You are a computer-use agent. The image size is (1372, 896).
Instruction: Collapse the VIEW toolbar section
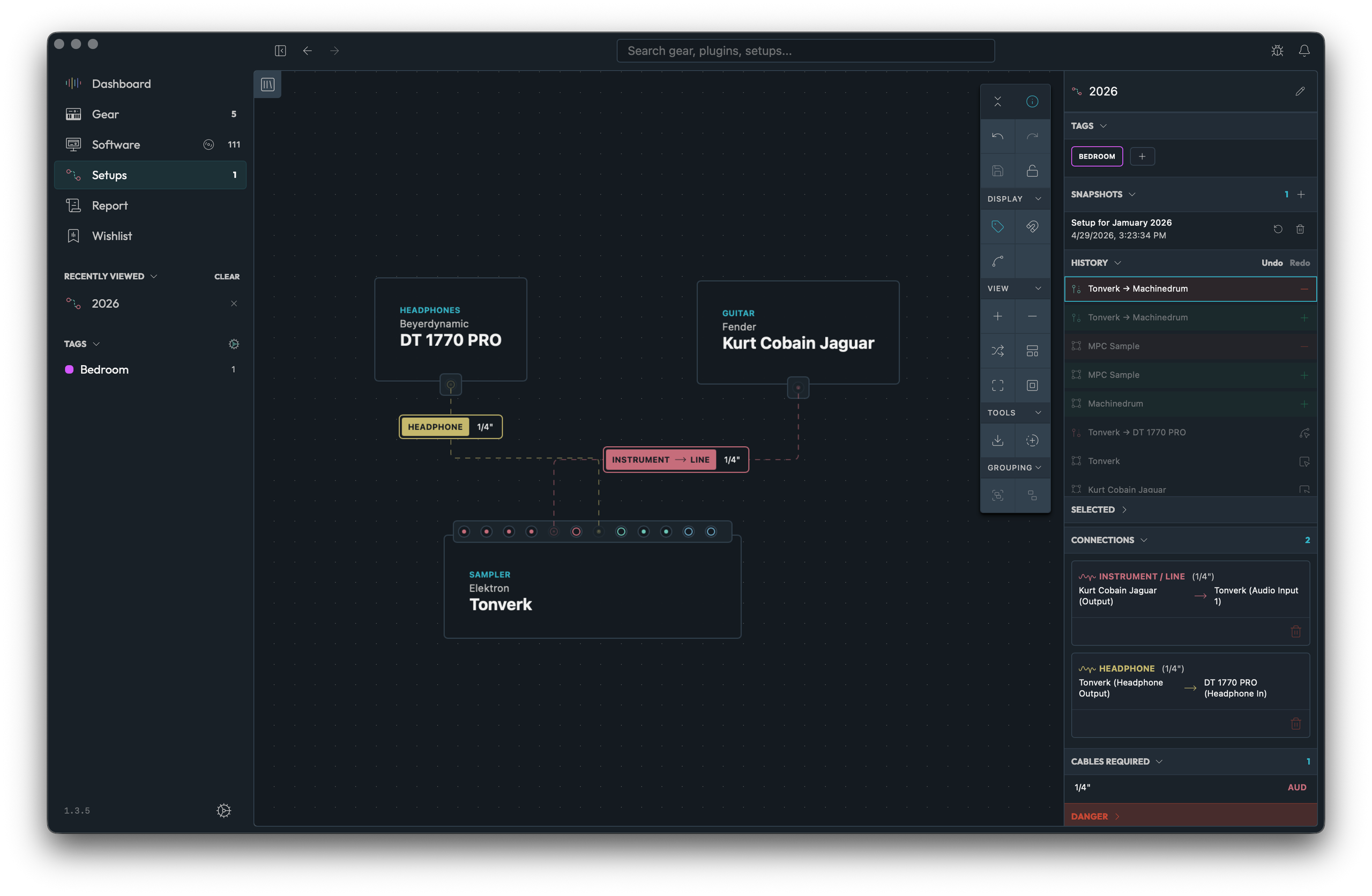pos(1015,288)
